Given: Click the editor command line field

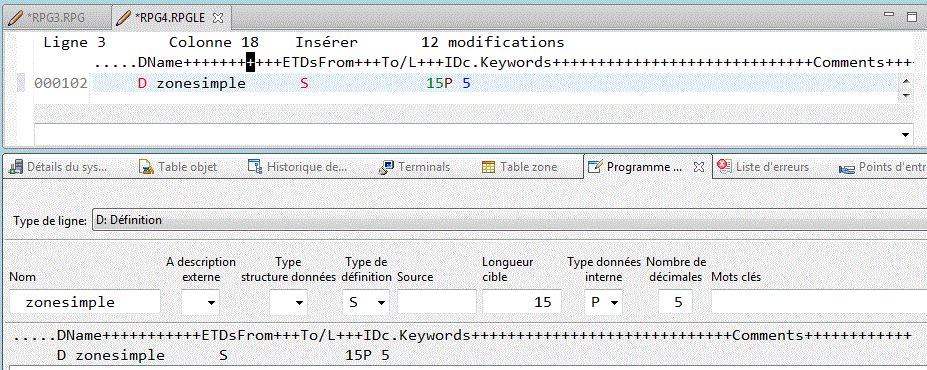Looking at the screenshot, I should point(466,134).
